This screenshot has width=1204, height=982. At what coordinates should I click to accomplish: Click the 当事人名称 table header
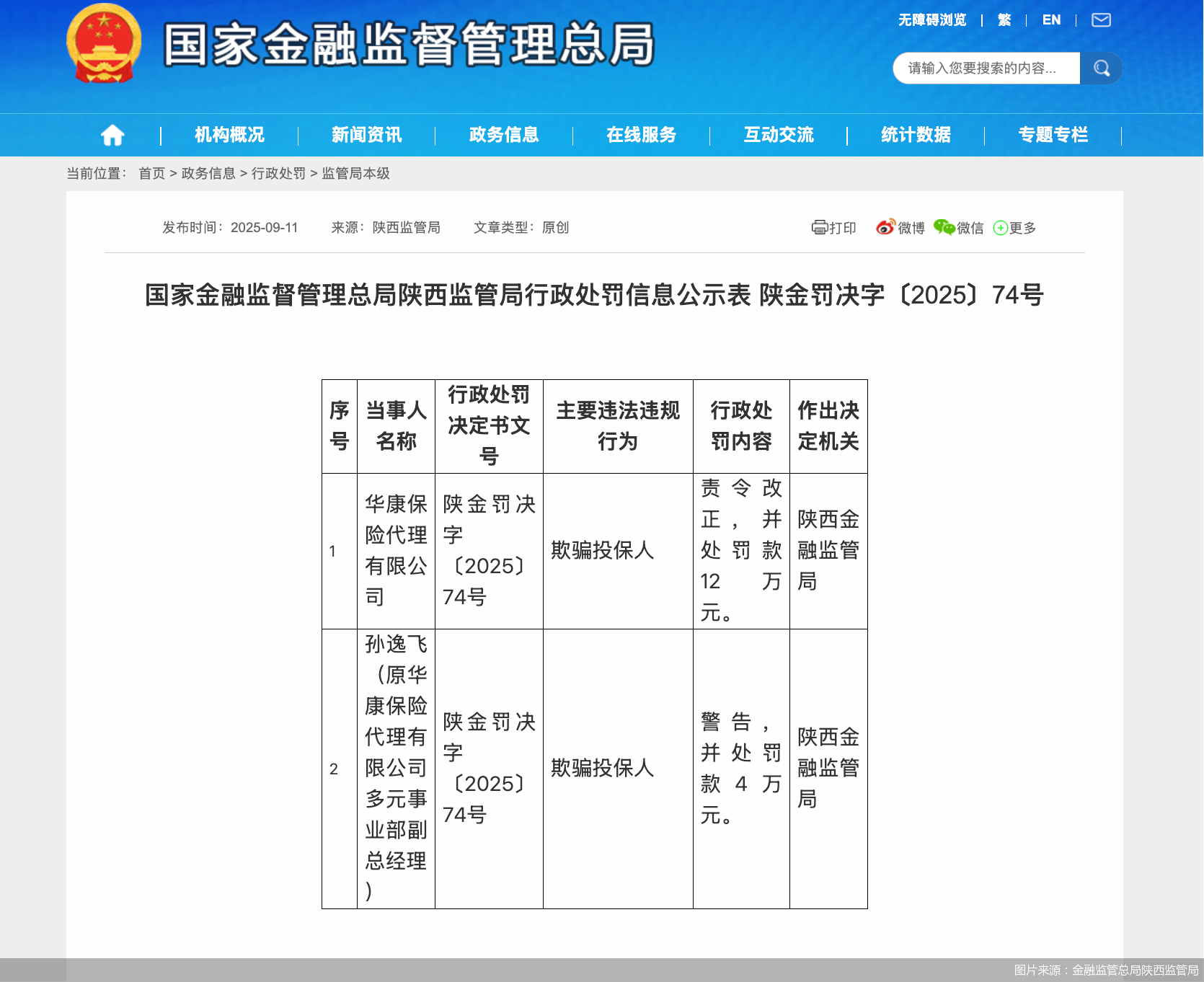click(397, 426)
